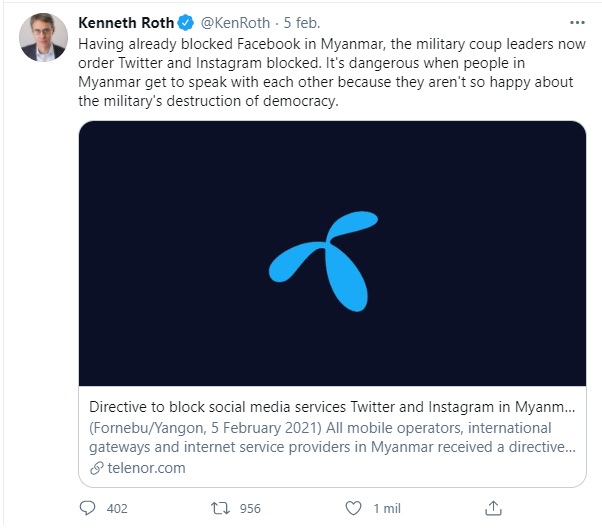
Task: Click the chain link icon beside telenor.com
Action: (x=97, y=467)
